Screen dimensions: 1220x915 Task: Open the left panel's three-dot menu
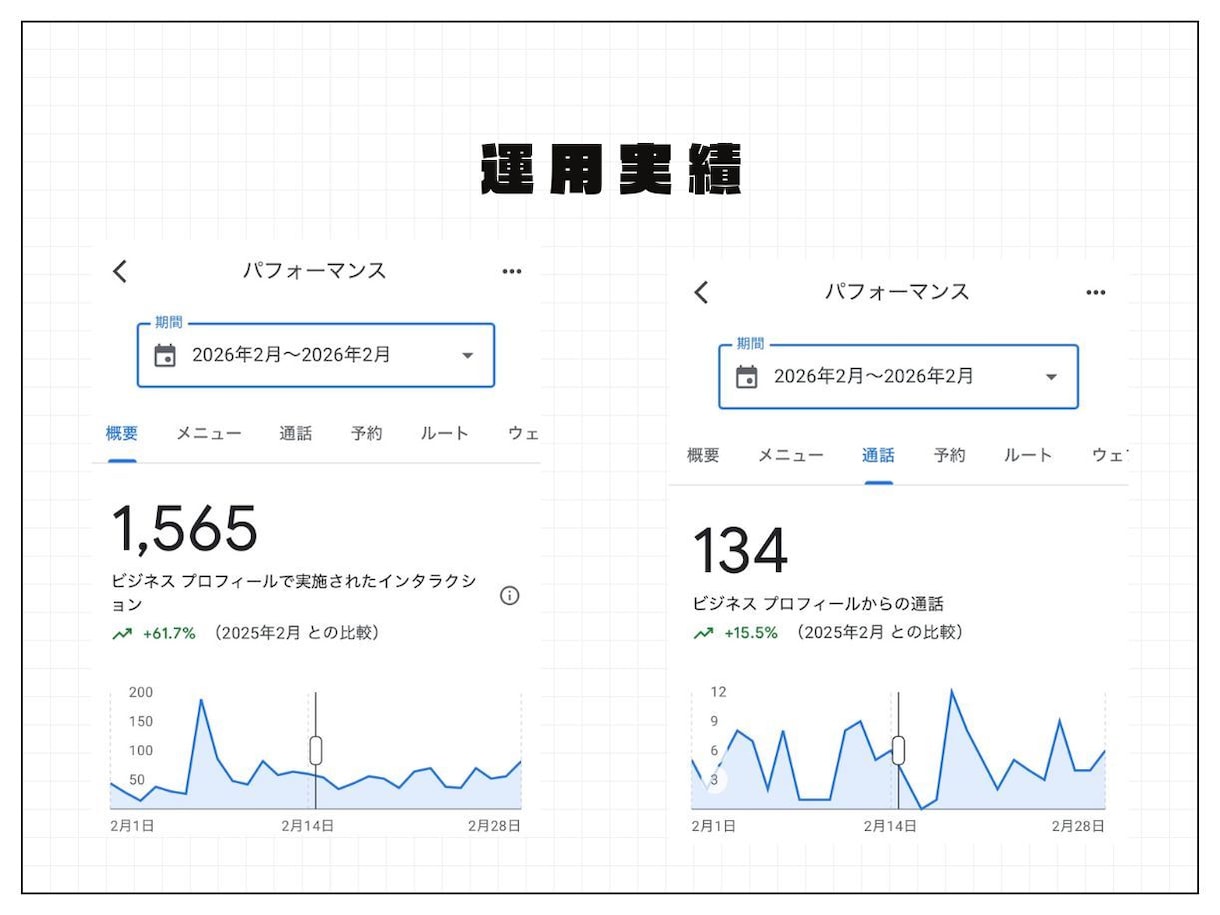(x=512, y=271)
